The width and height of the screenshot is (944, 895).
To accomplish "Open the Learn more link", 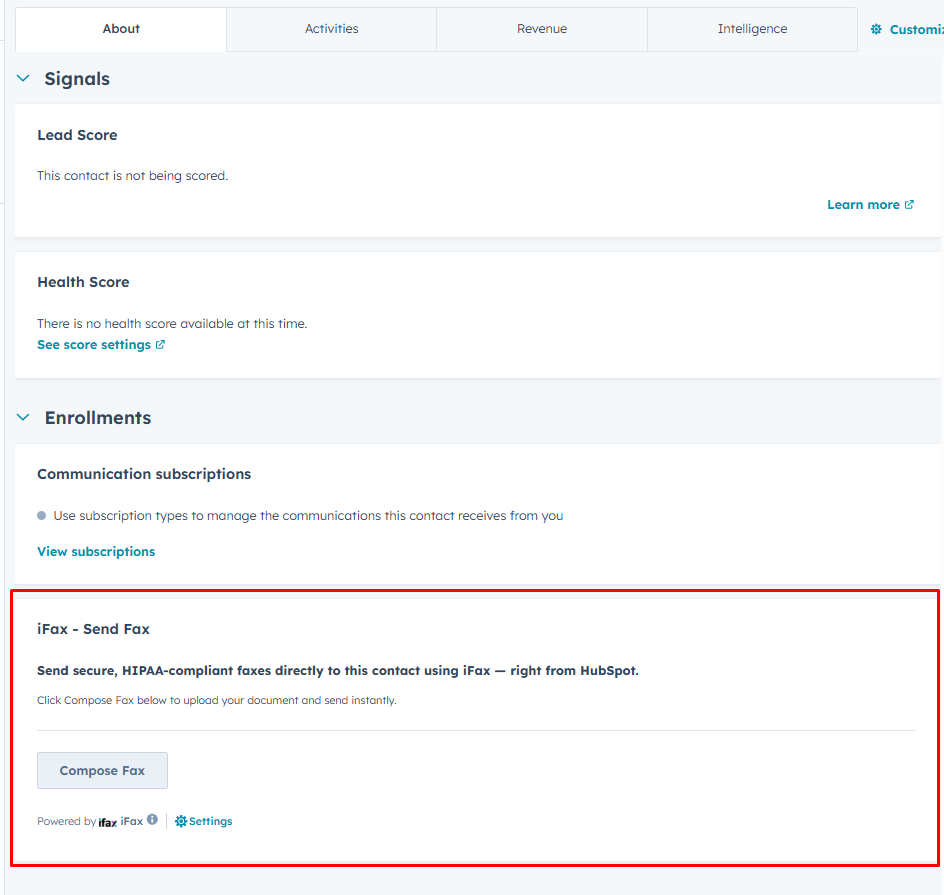I will (862, 205).
